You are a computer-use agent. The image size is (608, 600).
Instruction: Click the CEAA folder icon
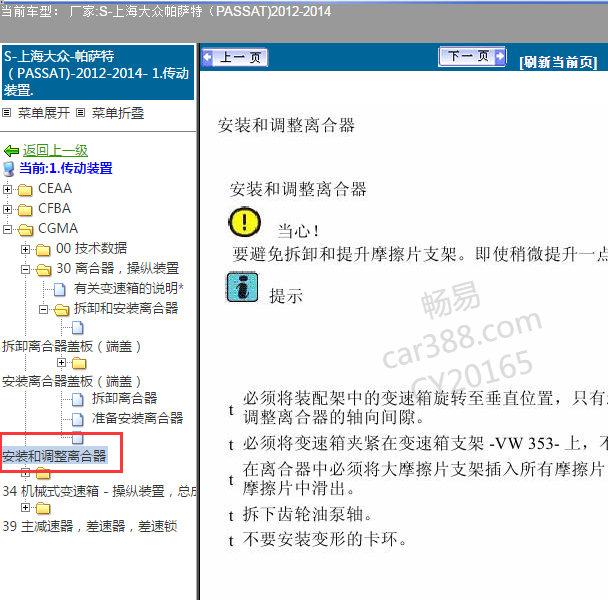click(25, 190)
